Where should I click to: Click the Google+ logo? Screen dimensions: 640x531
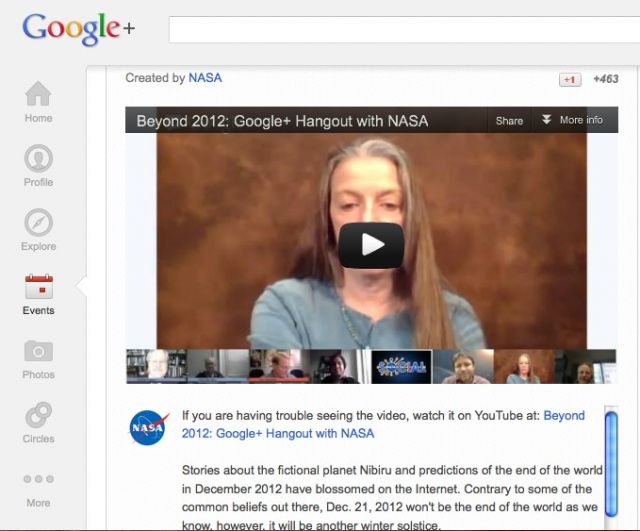pos(78,29)
